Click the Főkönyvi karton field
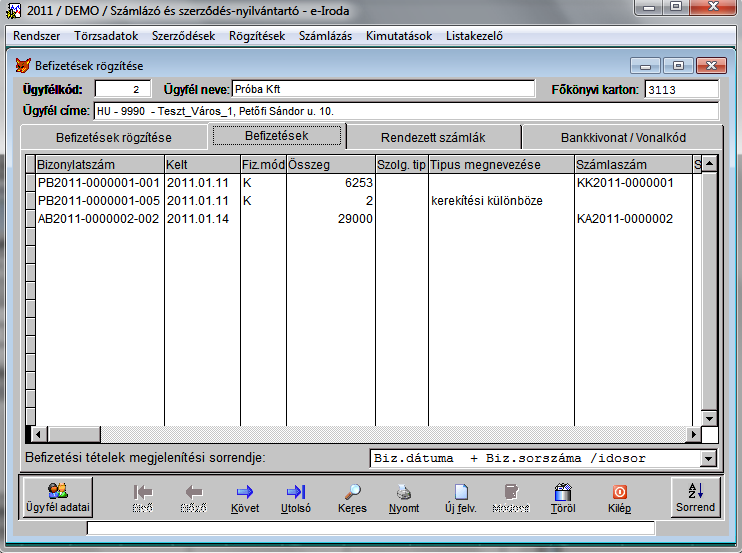 [x=681, y=89]
